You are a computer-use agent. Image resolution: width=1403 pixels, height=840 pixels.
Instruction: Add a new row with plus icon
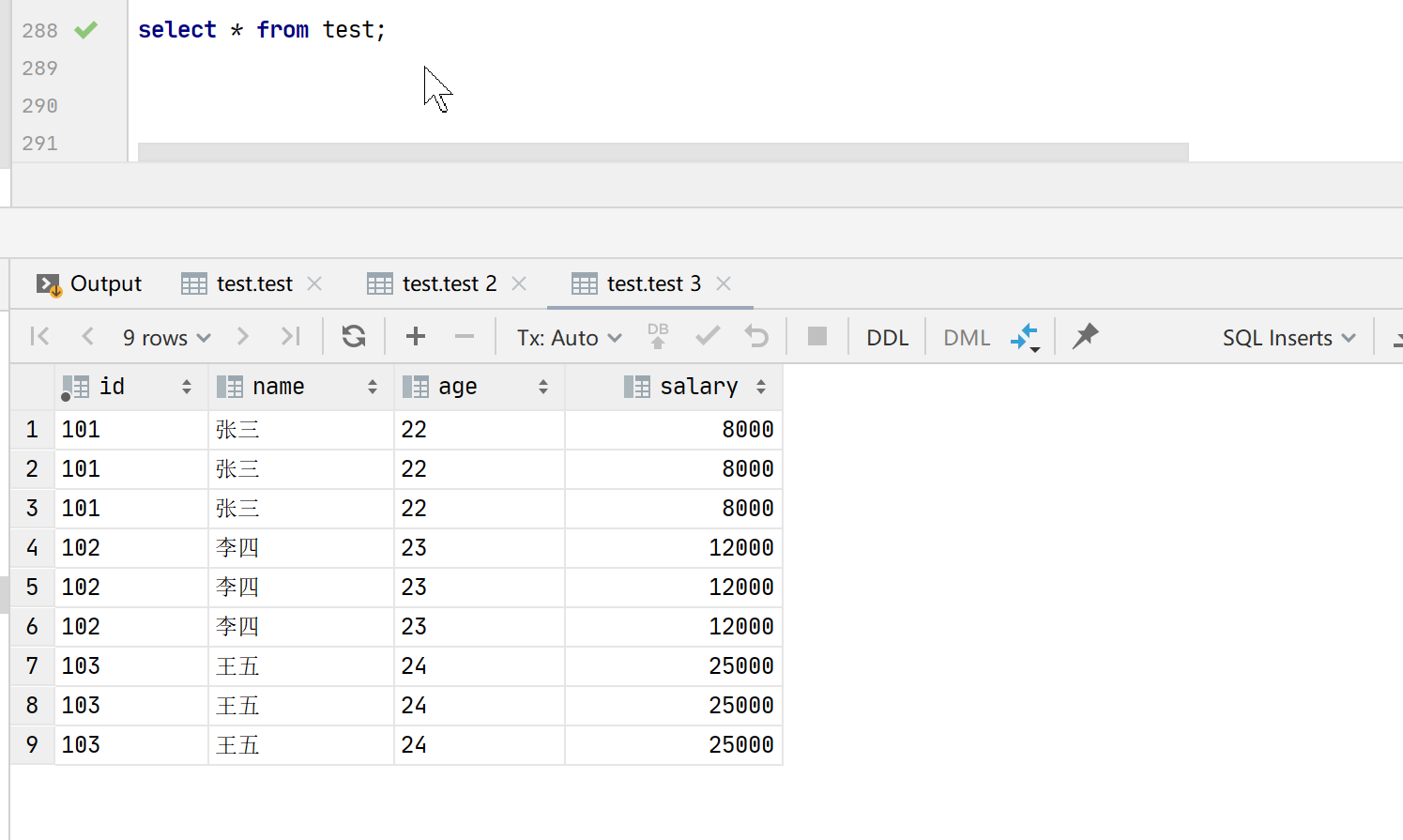(x=415, y=337)
